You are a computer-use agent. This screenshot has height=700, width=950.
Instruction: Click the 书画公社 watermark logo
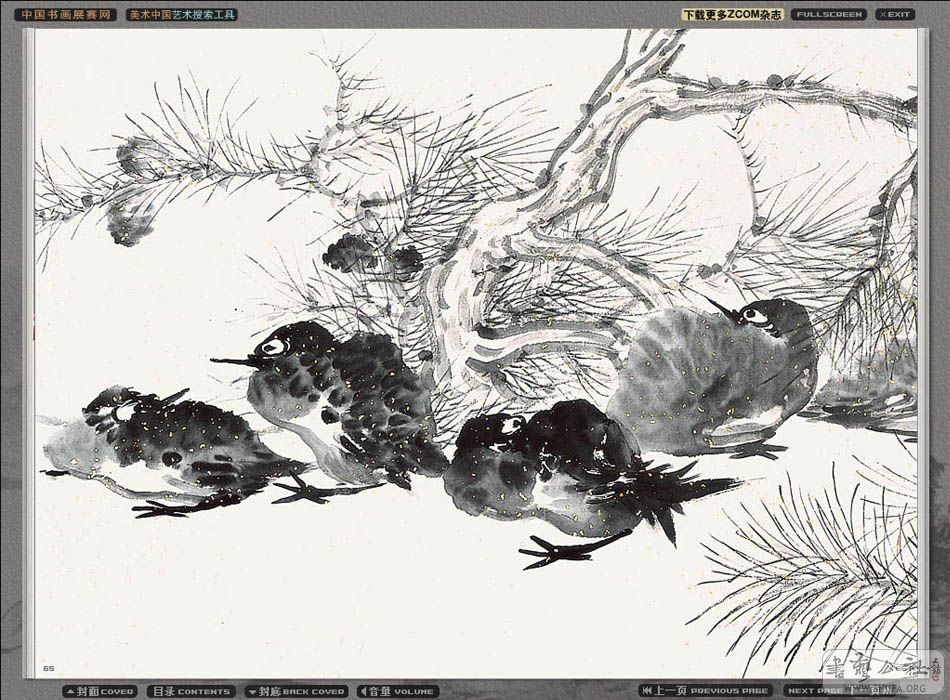880,668
